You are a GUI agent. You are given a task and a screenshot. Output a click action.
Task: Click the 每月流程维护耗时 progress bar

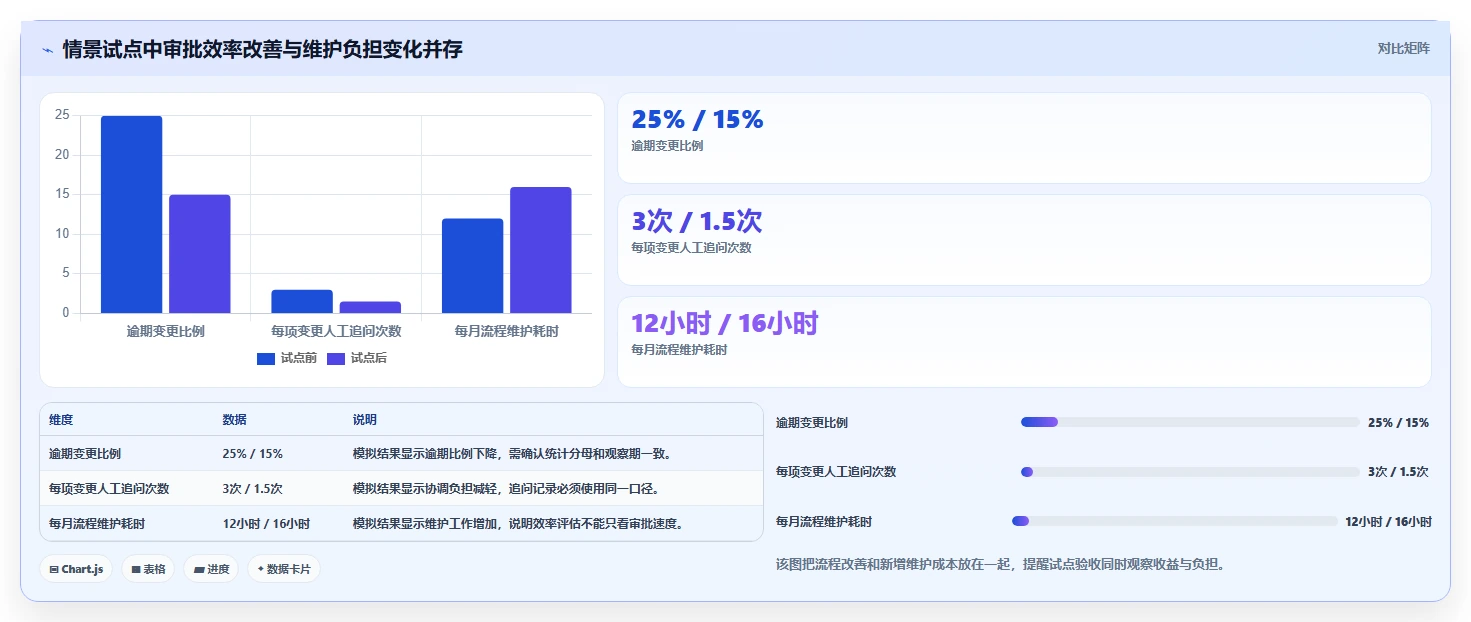click(x=1175, y=521)
